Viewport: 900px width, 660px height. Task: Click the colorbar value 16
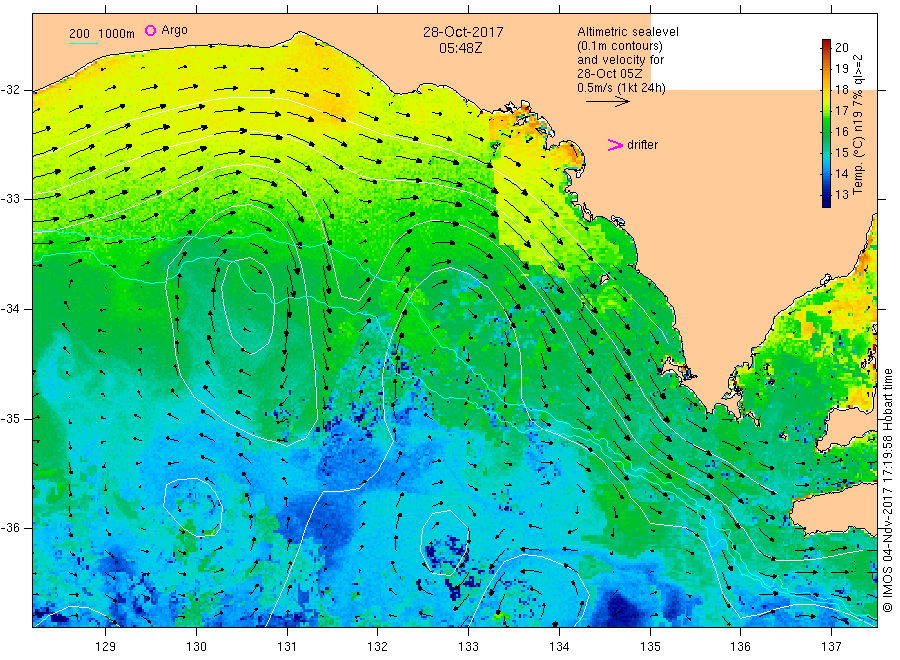841,131
